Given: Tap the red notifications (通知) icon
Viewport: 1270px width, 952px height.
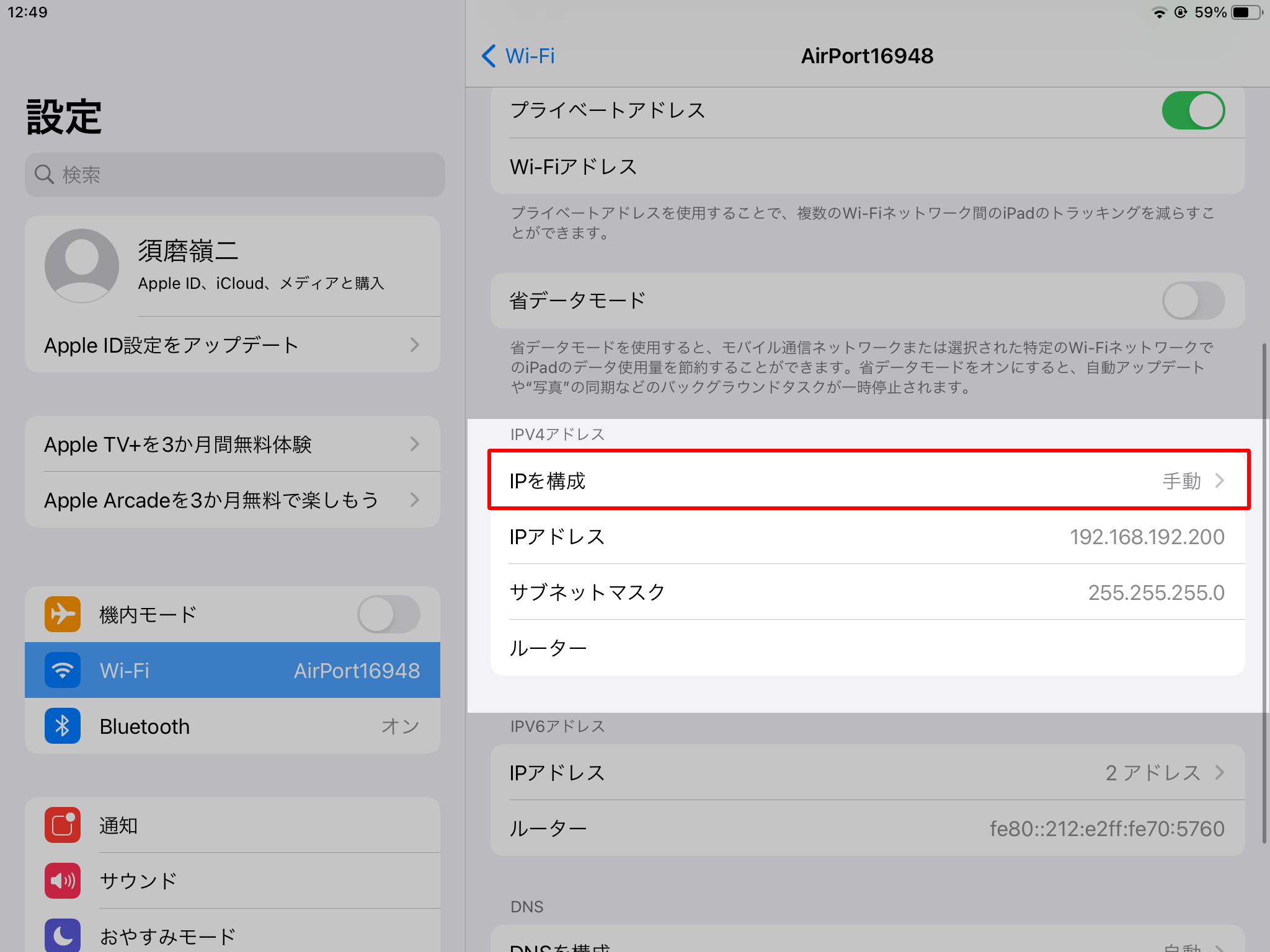Looking at the screenshot, I should [x=63, y=825].
